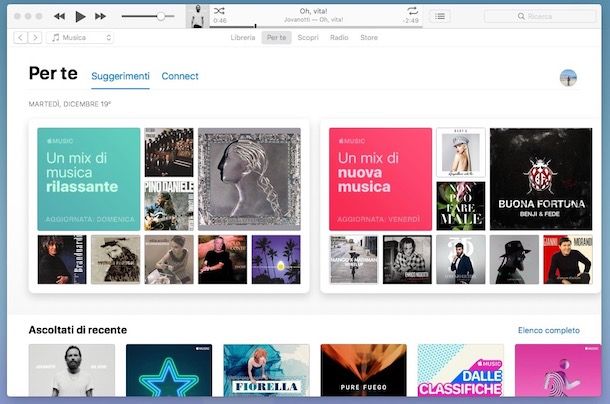610x404 pixels.
Task: Open the Non Può Fare Male cover
Action: 461,206
